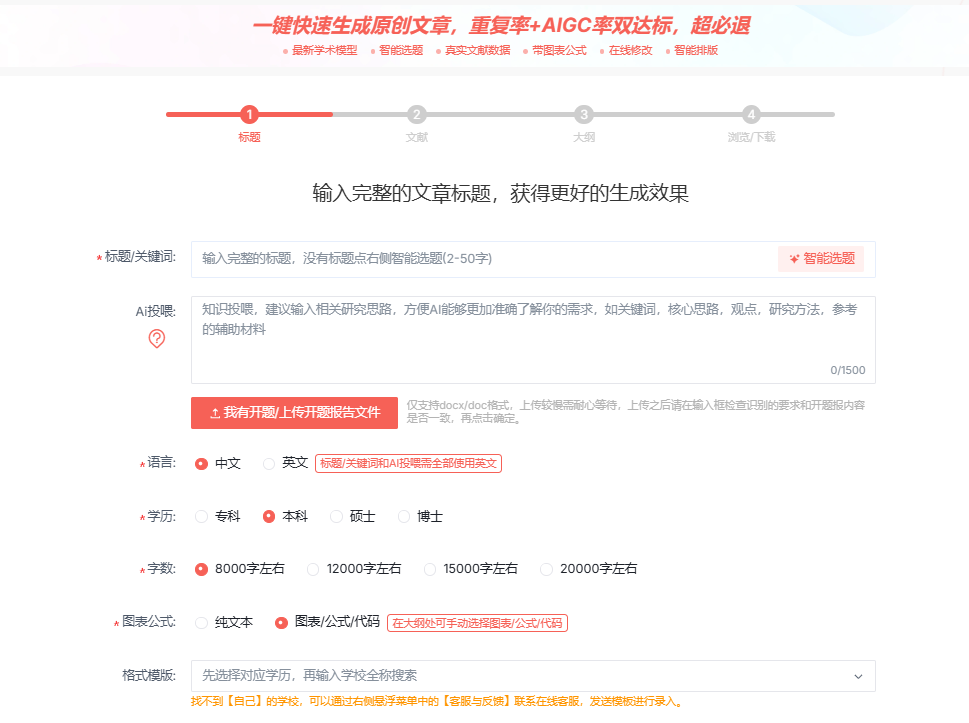Click step 1 标题 circle icon
This screenshot has width=969, height=723.
tap(249, 115)
